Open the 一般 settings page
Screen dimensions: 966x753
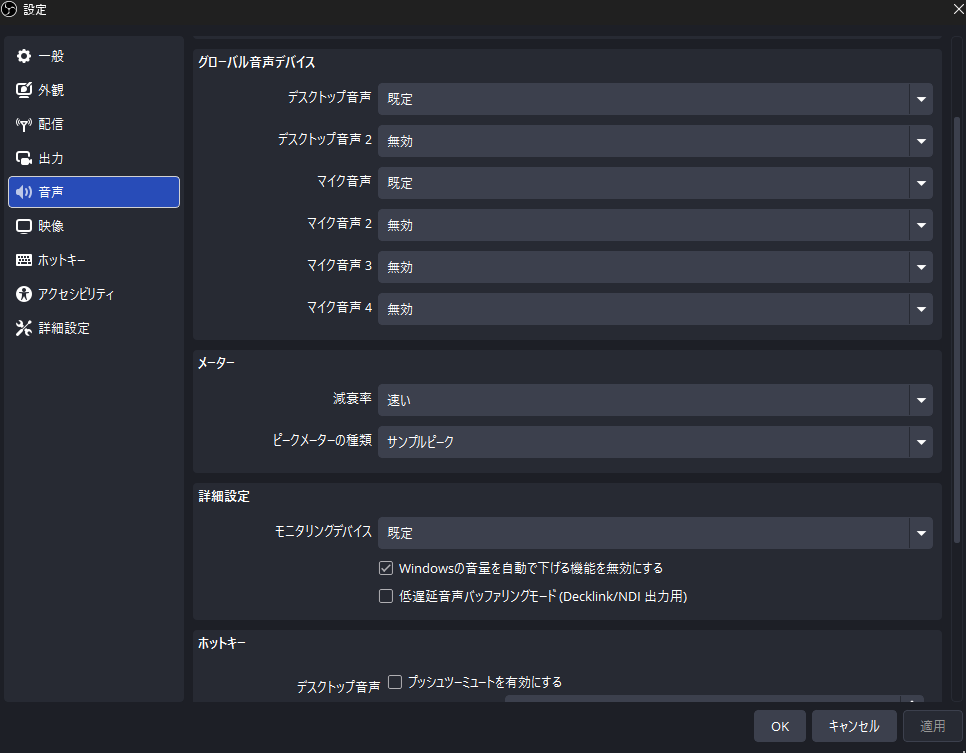click(x=94, y=56)
